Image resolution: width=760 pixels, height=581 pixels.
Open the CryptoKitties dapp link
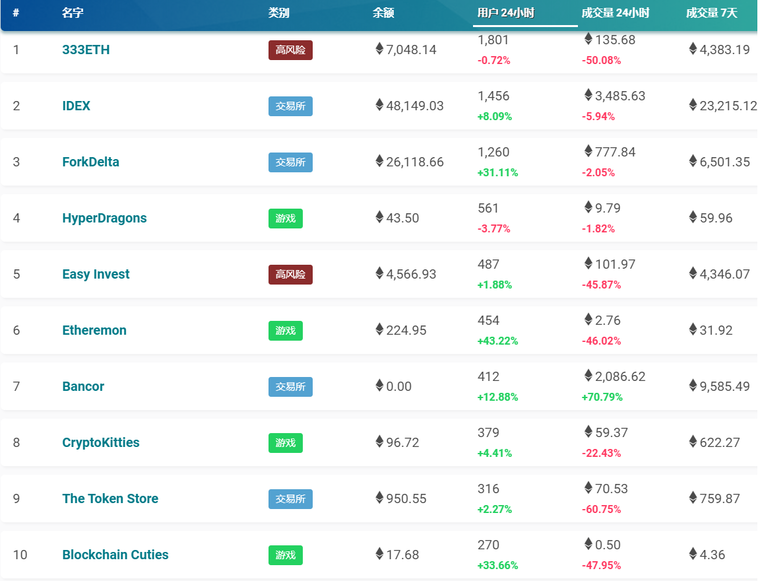point(101,442)
